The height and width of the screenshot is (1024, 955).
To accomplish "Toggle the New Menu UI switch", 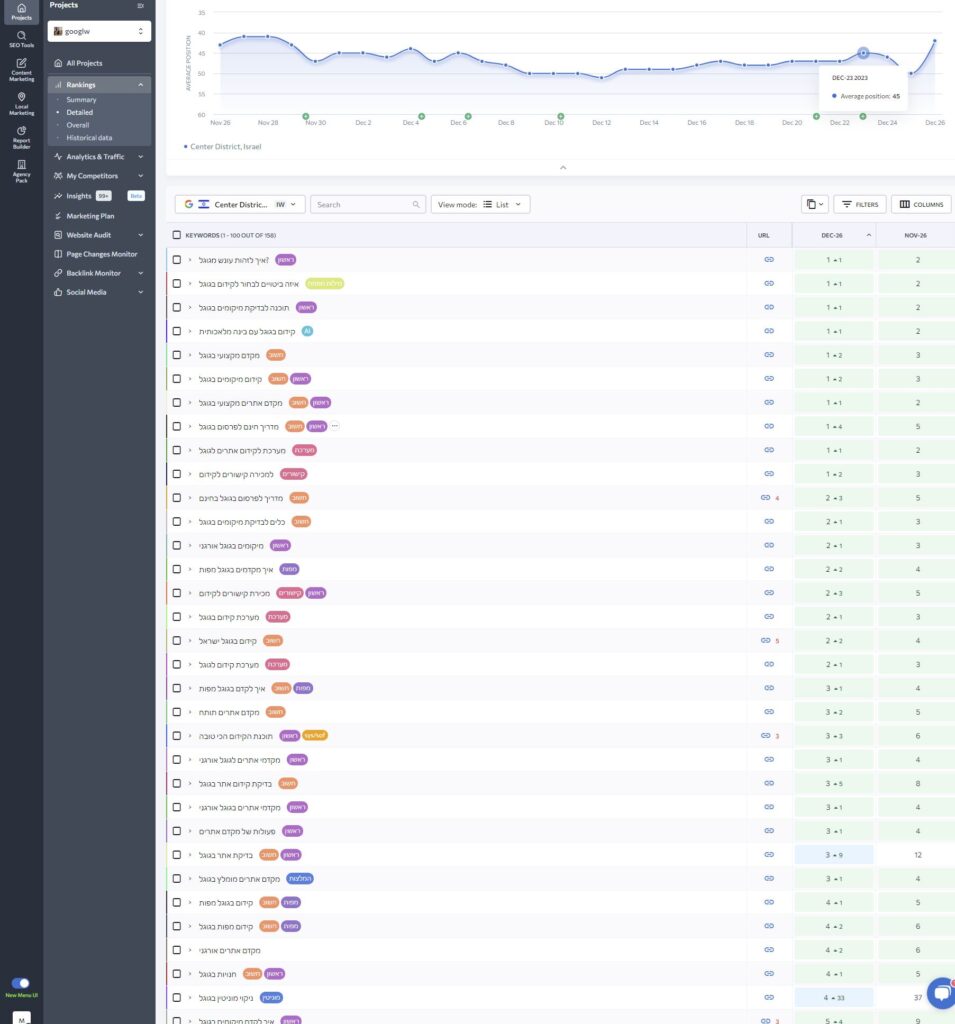I will (20, 983).
